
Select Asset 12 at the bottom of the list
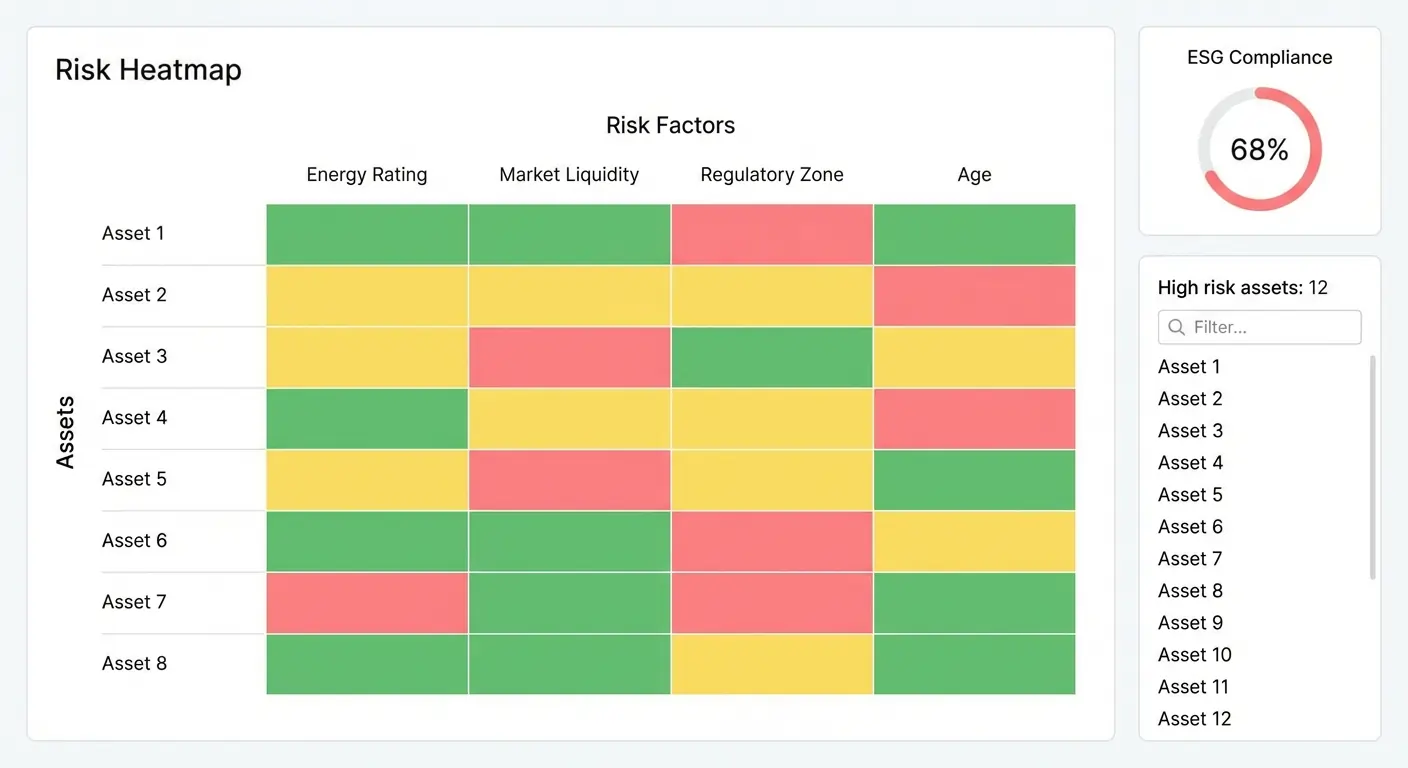pos(1194,718)
